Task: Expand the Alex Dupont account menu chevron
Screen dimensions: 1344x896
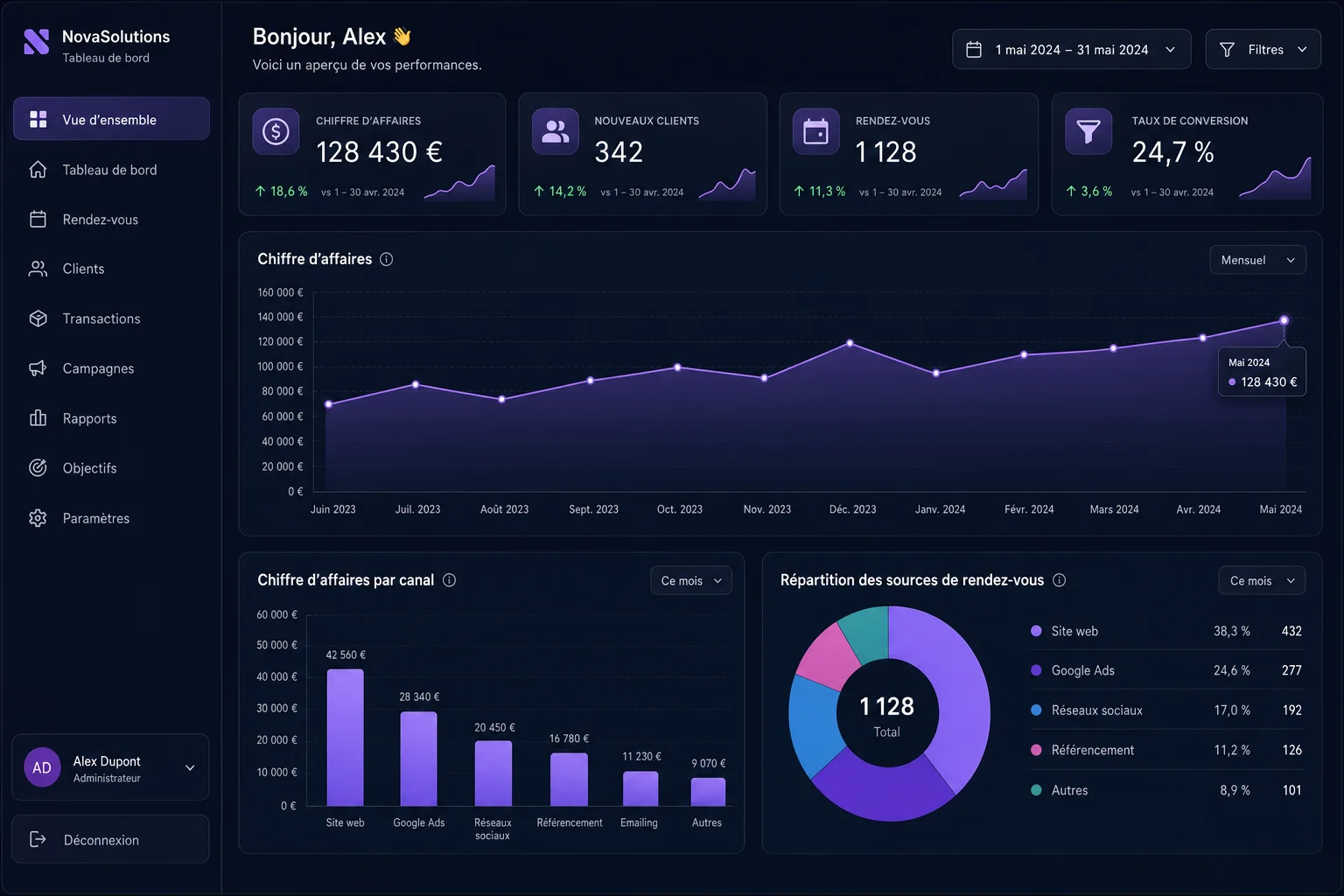Action: click(190, 768)
